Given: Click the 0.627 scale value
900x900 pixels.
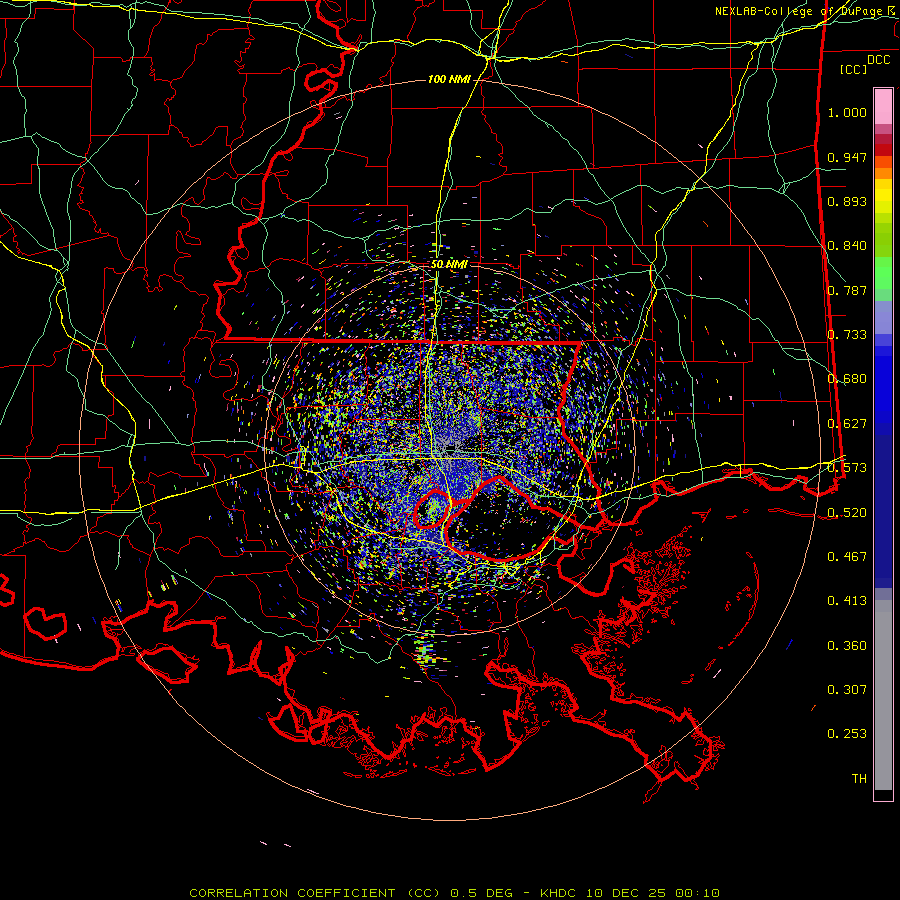Looking at the screenshot, I should tap(847, 424).
